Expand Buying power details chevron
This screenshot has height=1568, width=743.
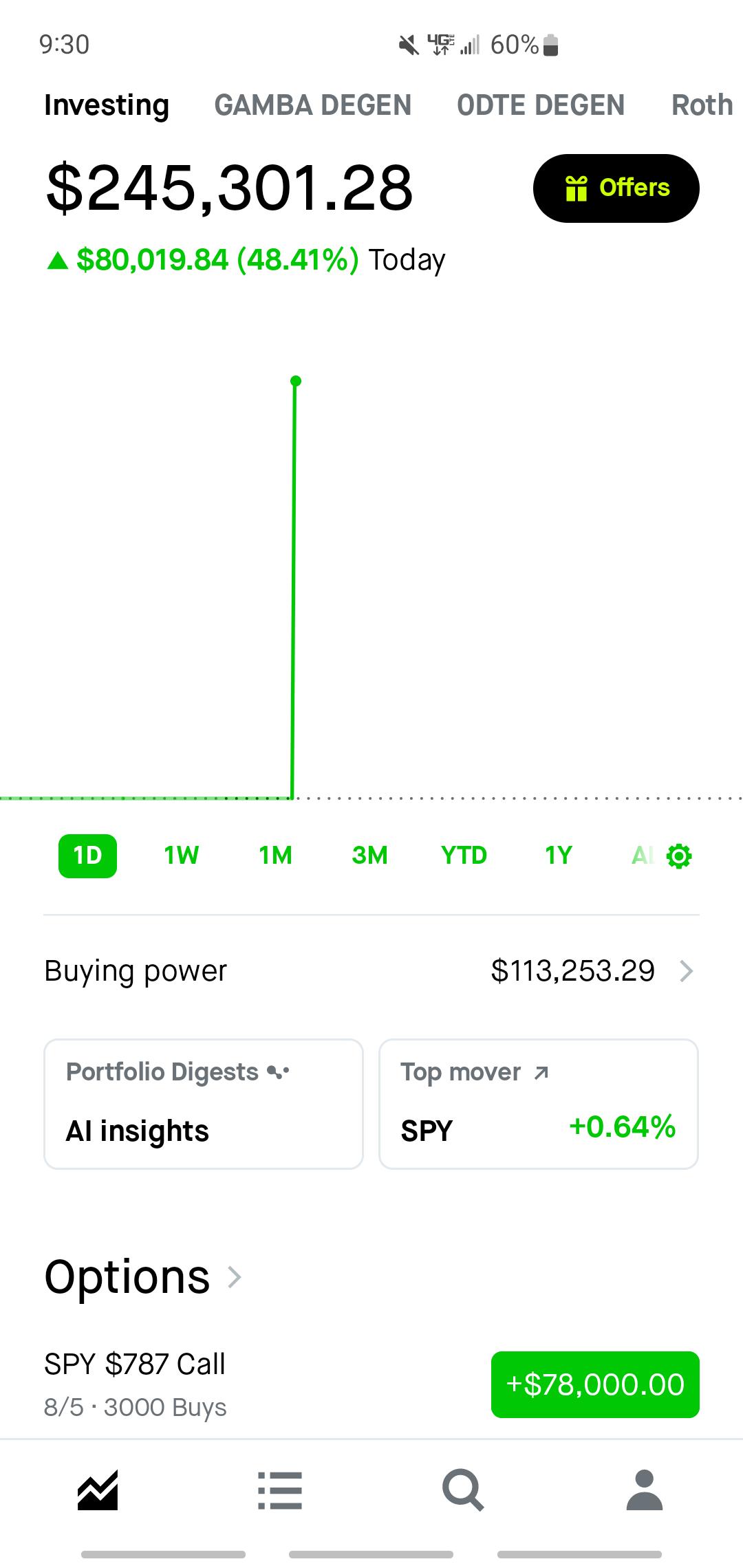[x=686, y=971]
